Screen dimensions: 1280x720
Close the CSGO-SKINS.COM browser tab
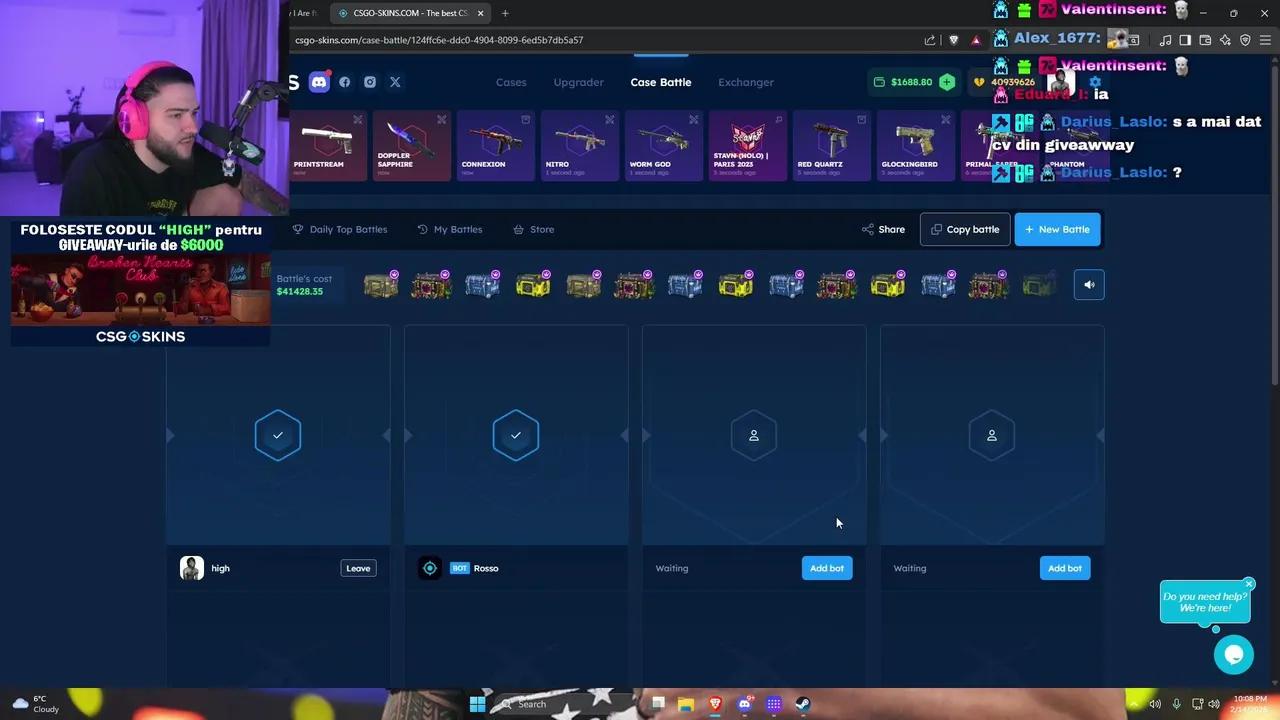coord(480,13)
